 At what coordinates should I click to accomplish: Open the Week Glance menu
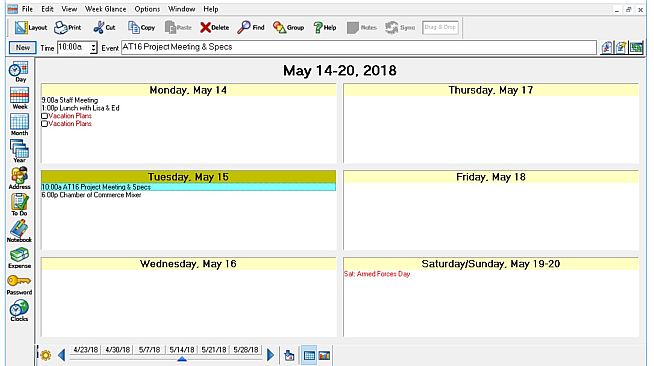[x=105, y=9]
